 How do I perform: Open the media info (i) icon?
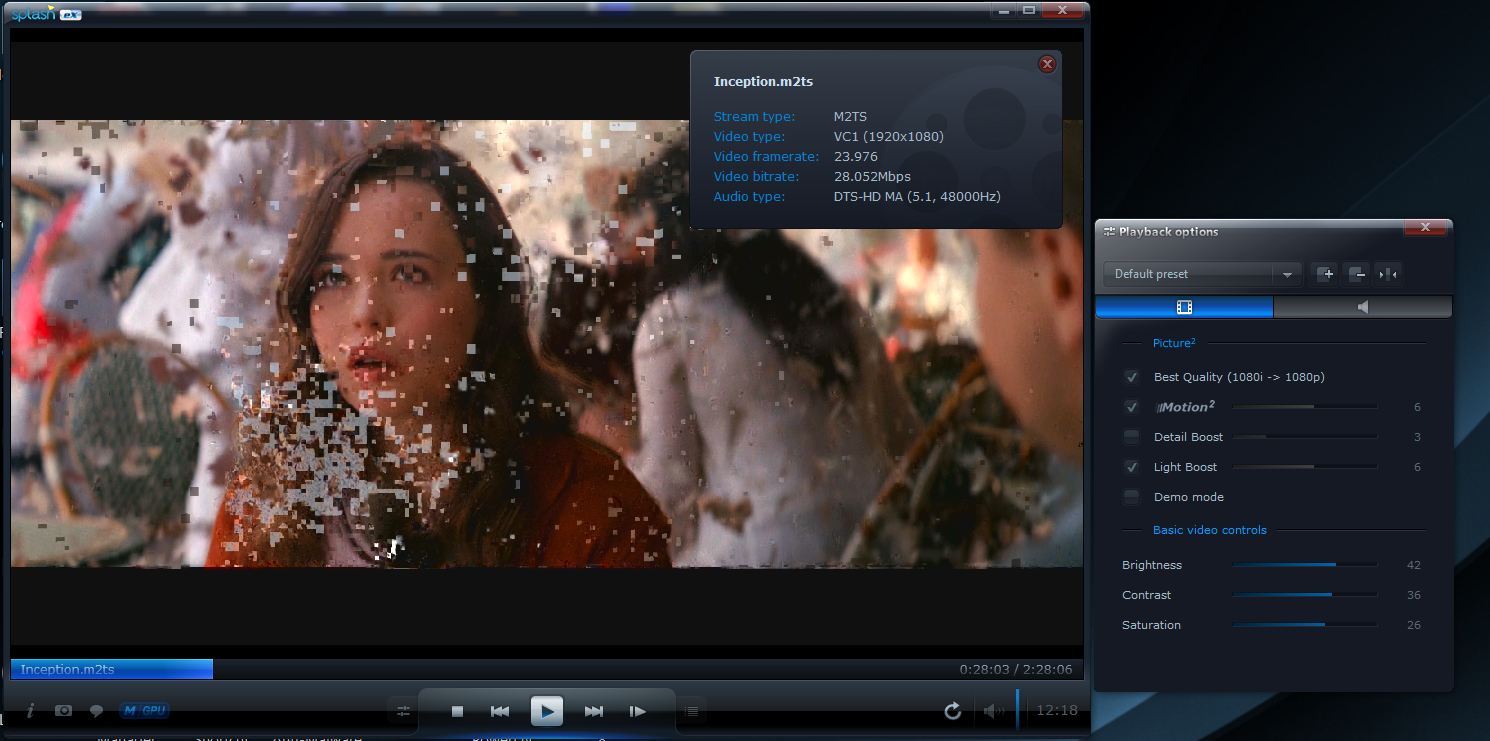click(31, 710)
